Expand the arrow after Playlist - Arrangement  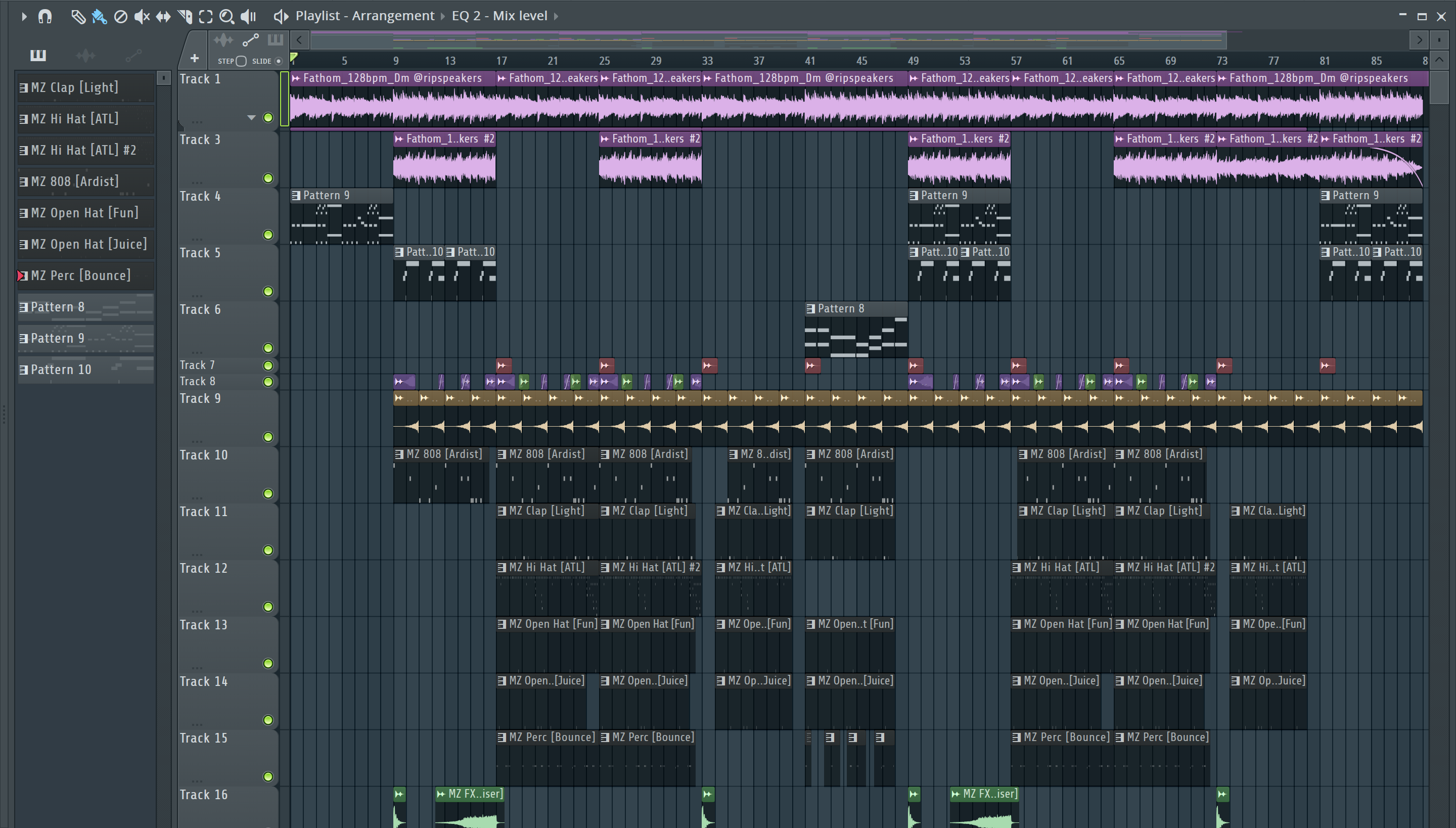coord(443,16)
